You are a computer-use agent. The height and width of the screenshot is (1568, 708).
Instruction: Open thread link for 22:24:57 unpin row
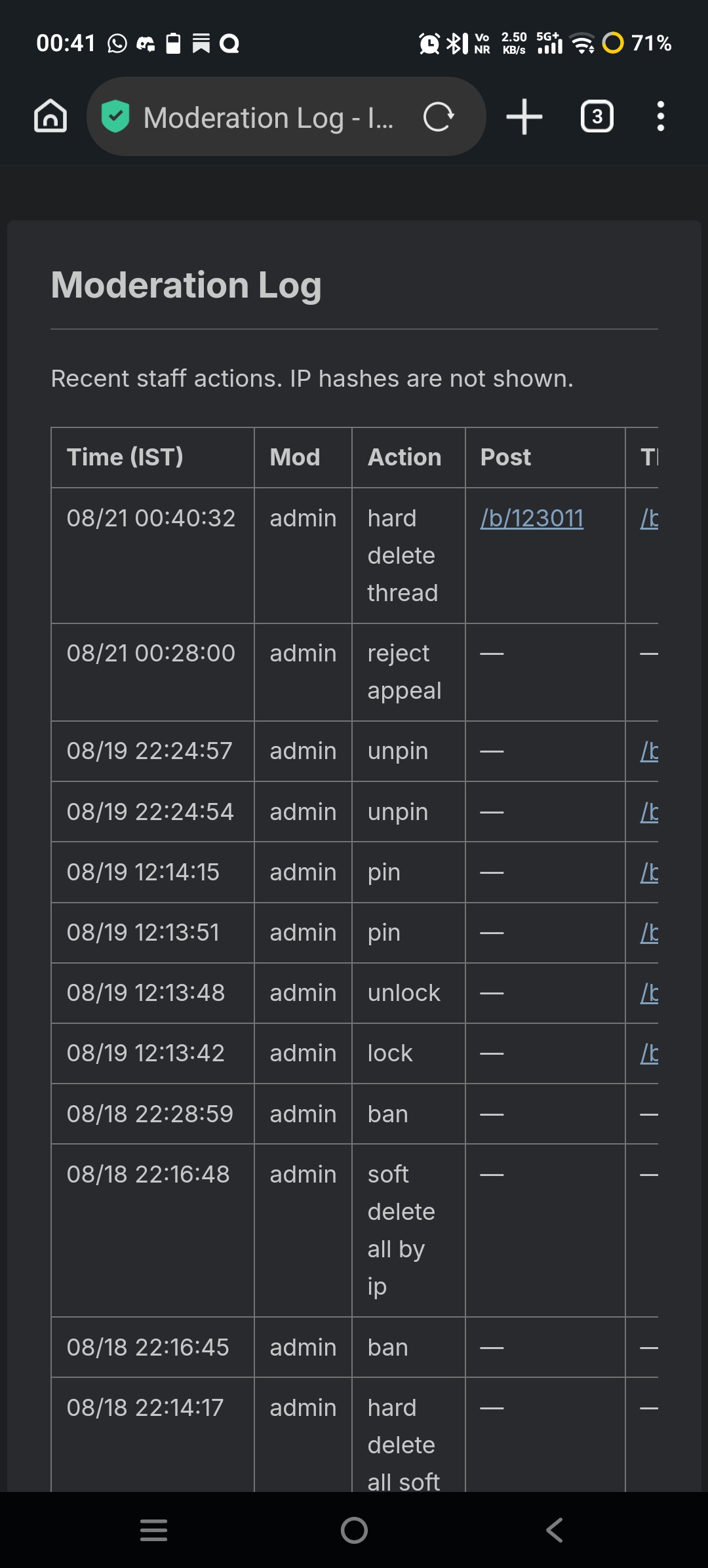click(x=649, y=751)
